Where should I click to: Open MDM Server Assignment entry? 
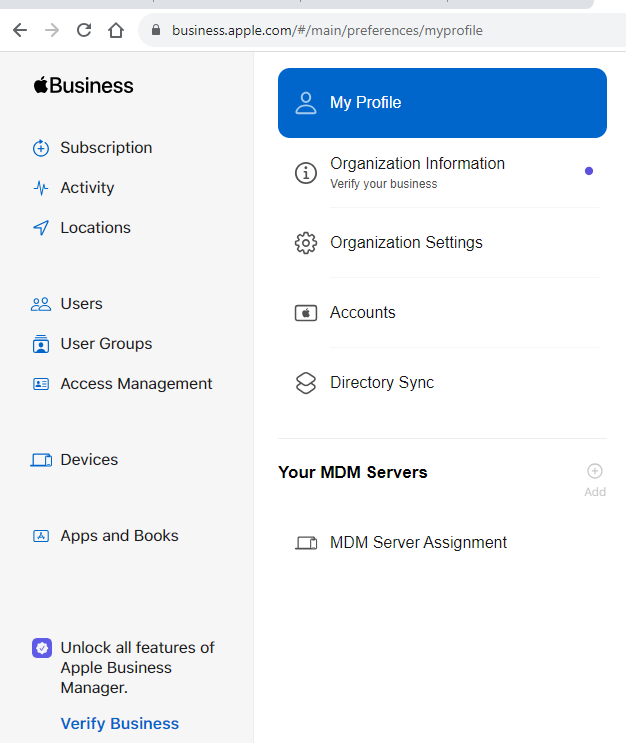click(442, 542)
